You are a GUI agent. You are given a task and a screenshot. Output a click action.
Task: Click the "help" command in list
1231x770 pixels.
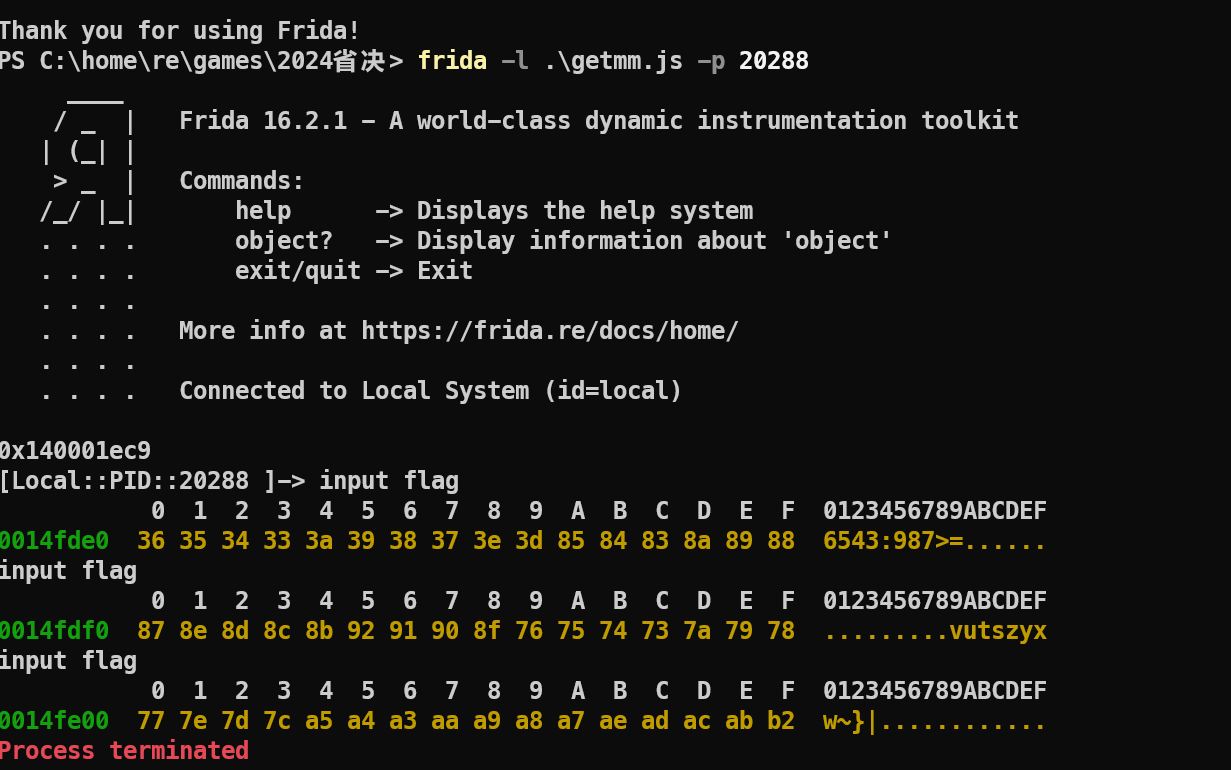click(263, 211)
